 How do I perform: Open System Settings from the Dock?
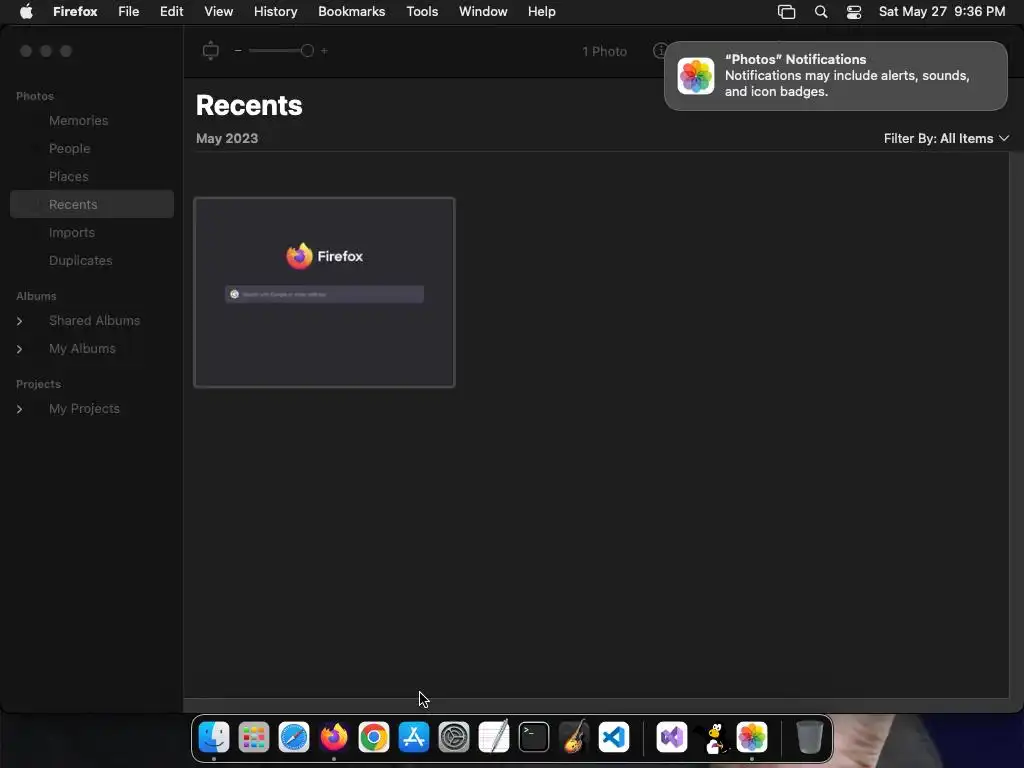tap(454, 737)
